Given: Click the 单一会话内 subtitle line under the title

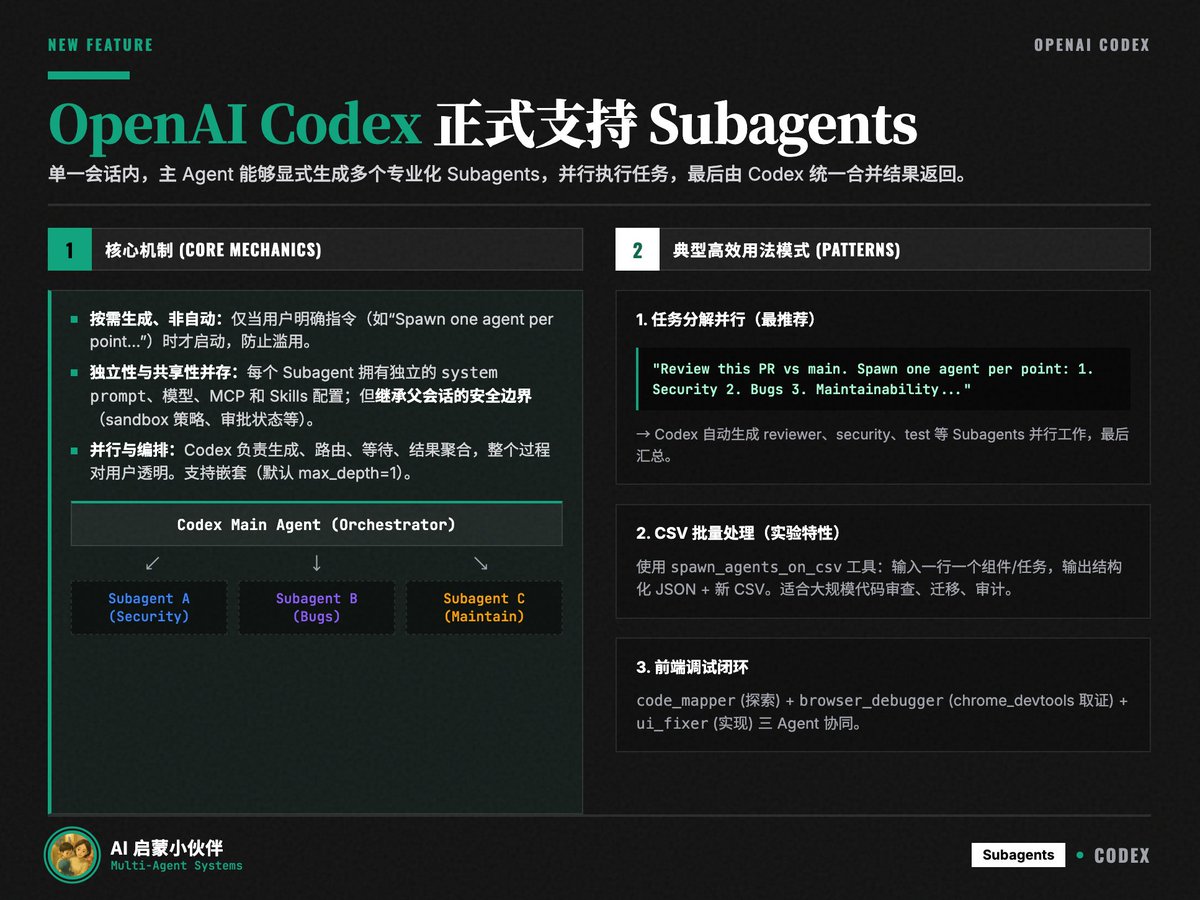Looking at the screenshot, I should tap(507, 174).
